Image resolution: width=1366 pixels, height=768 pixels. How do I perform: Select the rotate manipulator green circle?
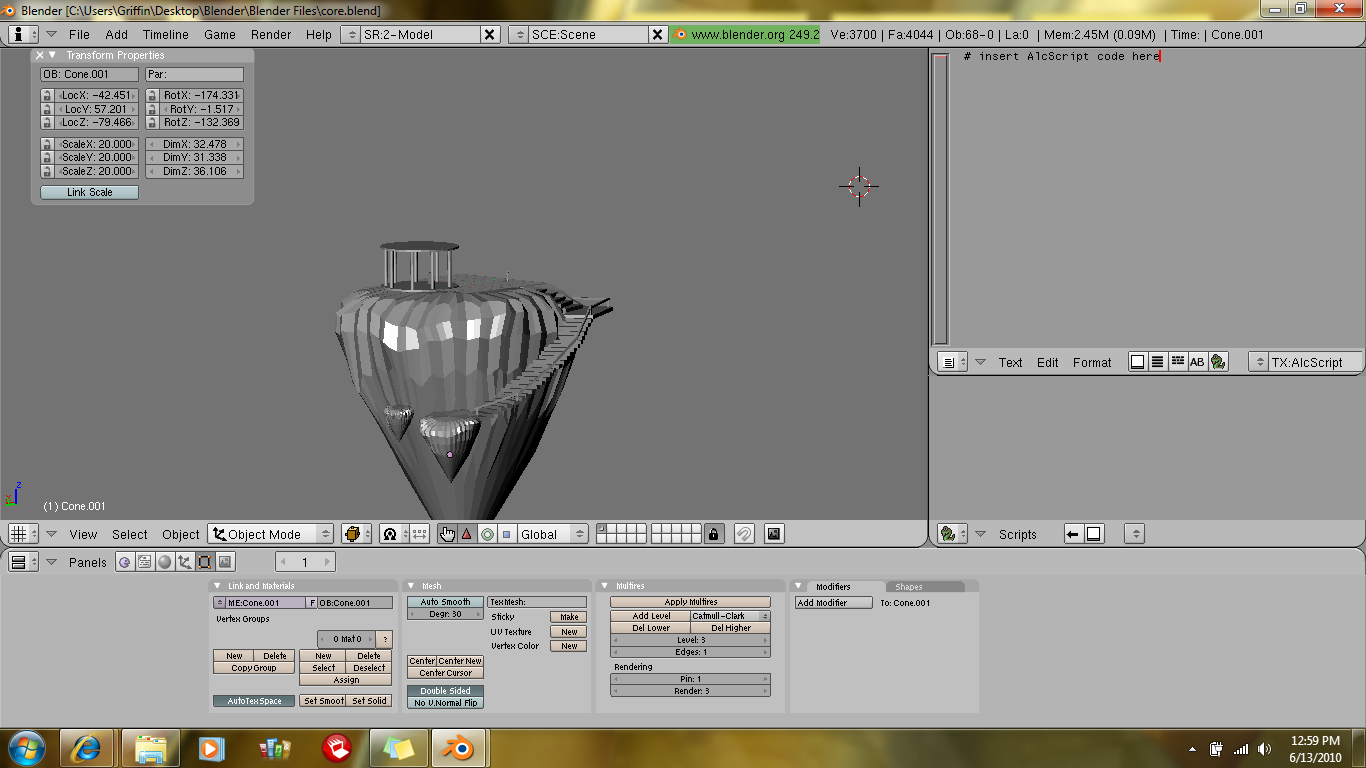point(487,534)
